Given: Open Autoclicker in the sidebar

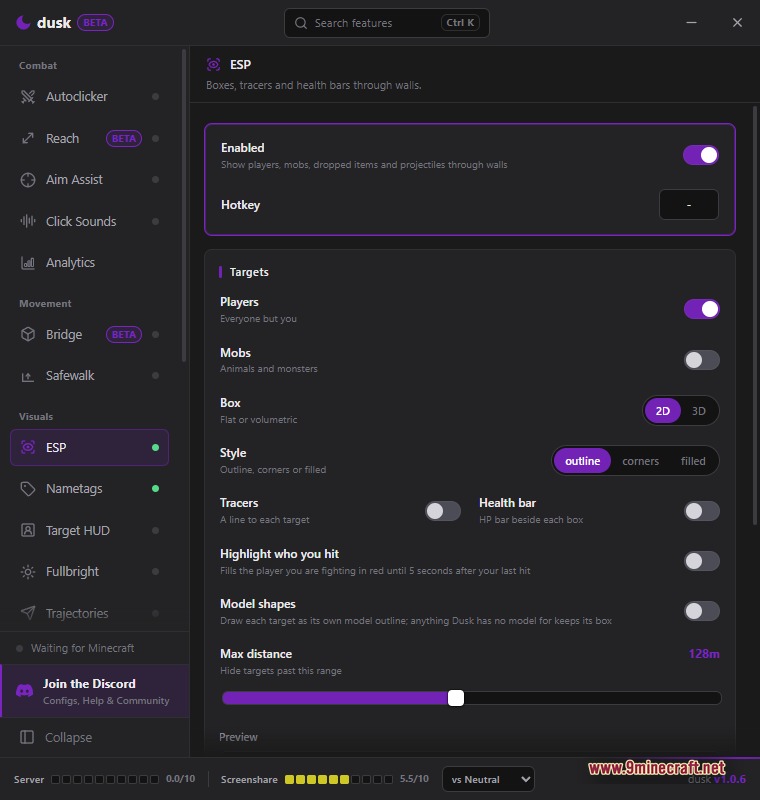Looking at the screenshot, I should [x=89, y=96].
